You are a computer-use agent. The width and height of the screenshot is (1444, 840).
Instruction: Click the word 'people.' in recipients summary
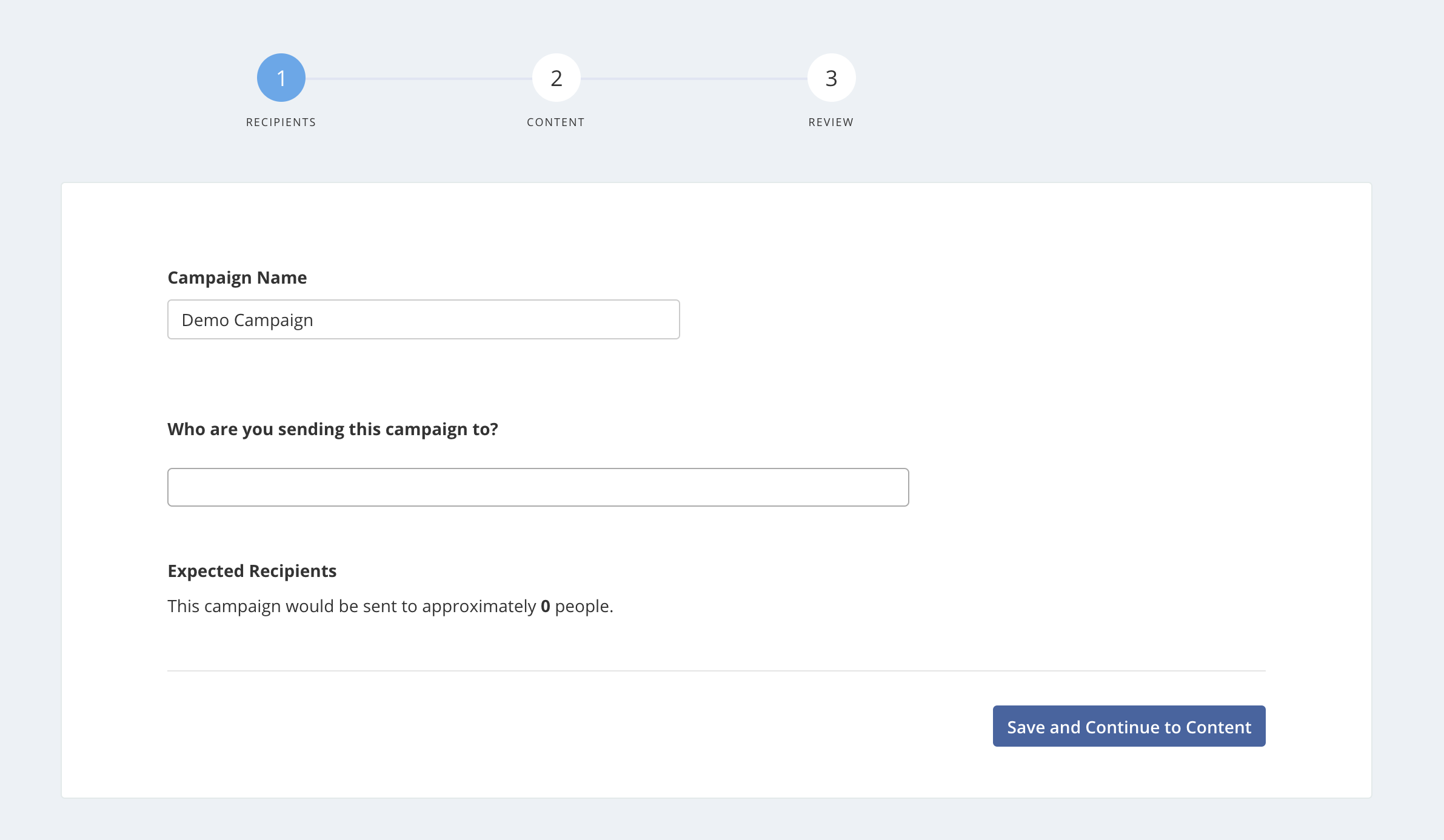584,606
